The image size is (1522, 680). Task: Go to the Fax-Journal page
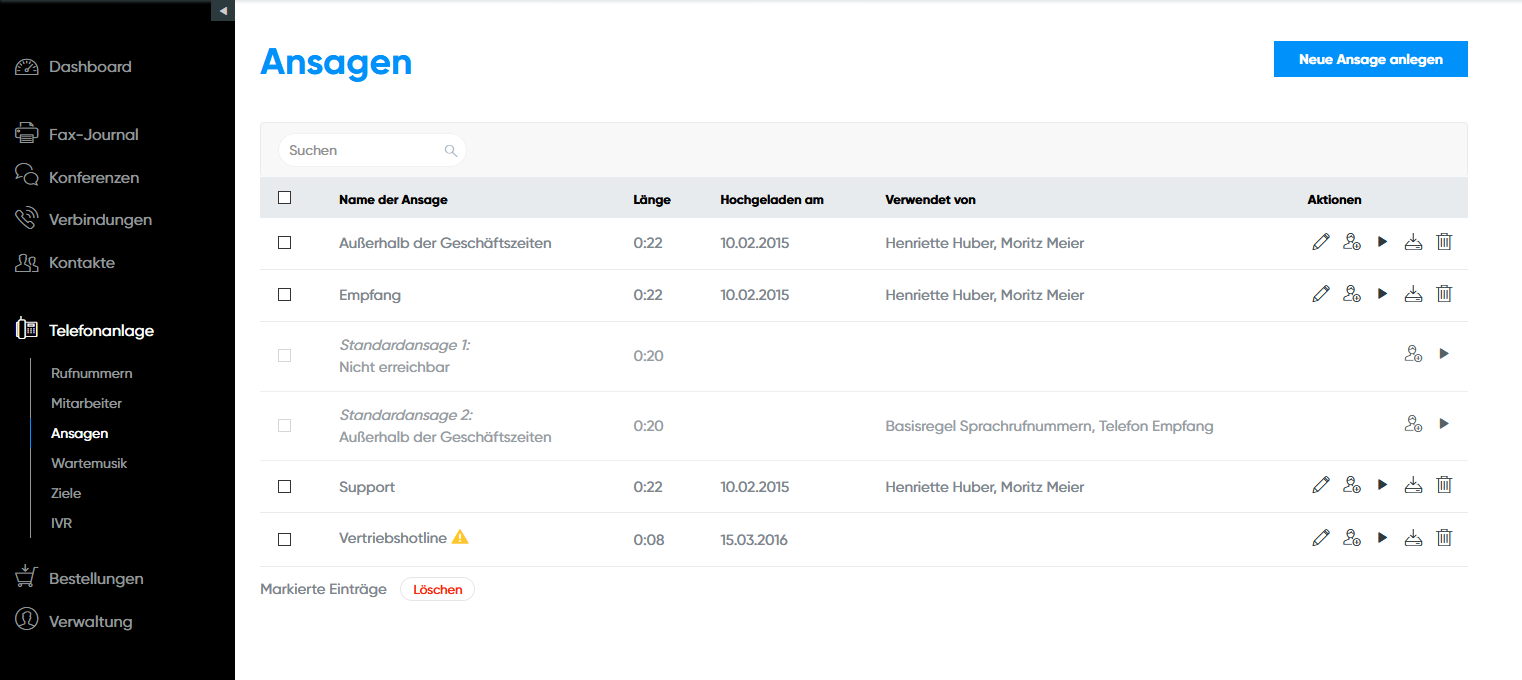pyautogui.click(x=93, y=134)
